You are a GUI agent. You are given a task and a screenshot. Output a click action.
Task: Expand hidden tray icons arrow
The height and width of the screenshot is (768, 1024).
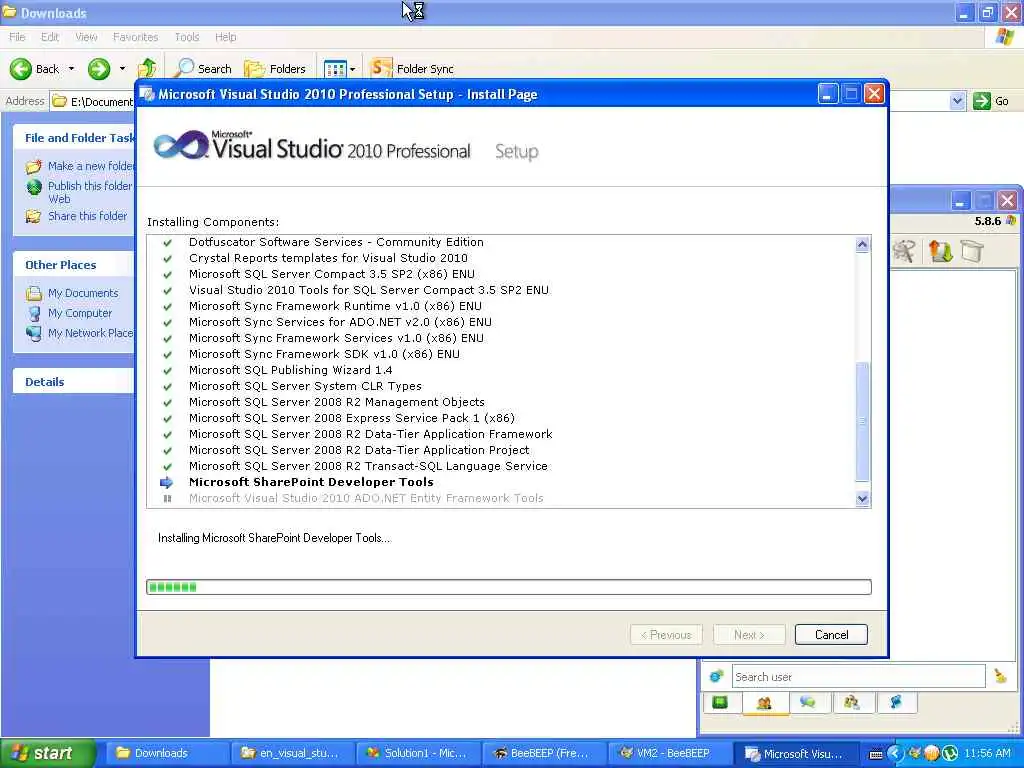pyautogui.click(x=894, y=754)
